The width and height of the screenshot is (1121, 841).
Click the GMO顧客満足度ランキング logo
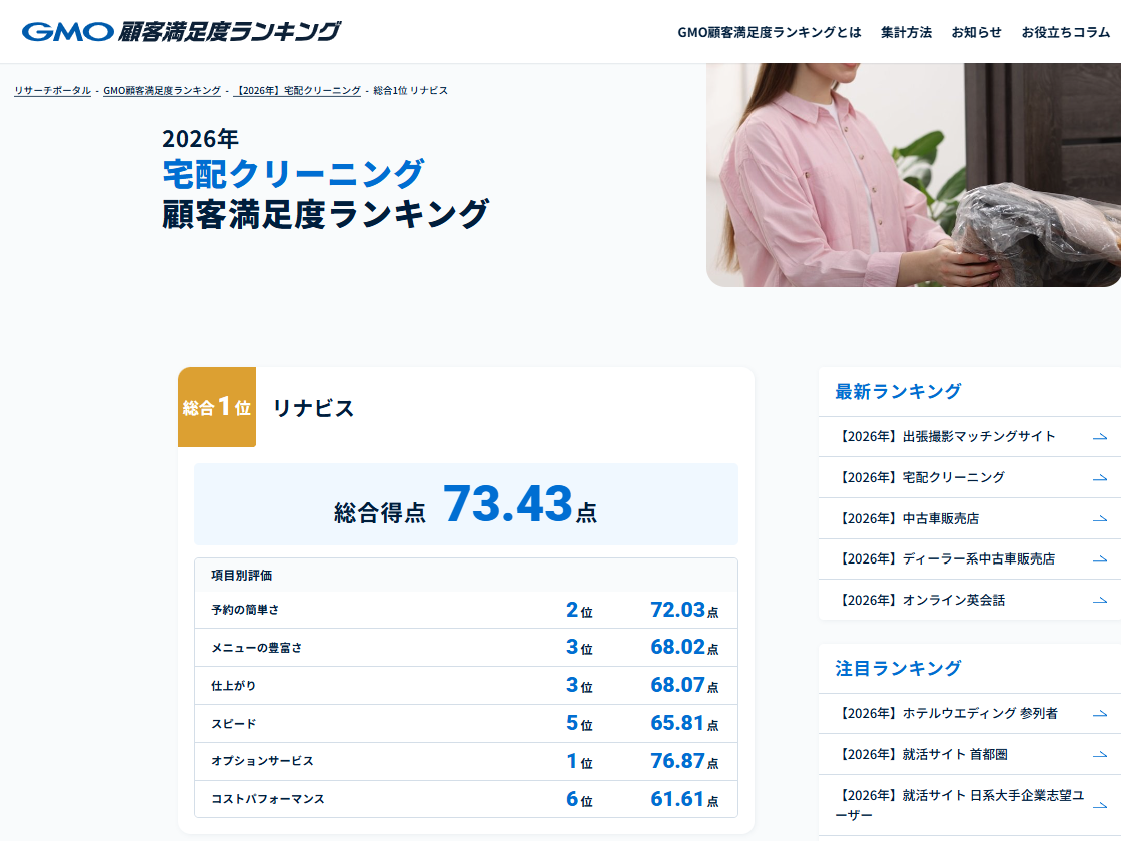click(181, 31)
